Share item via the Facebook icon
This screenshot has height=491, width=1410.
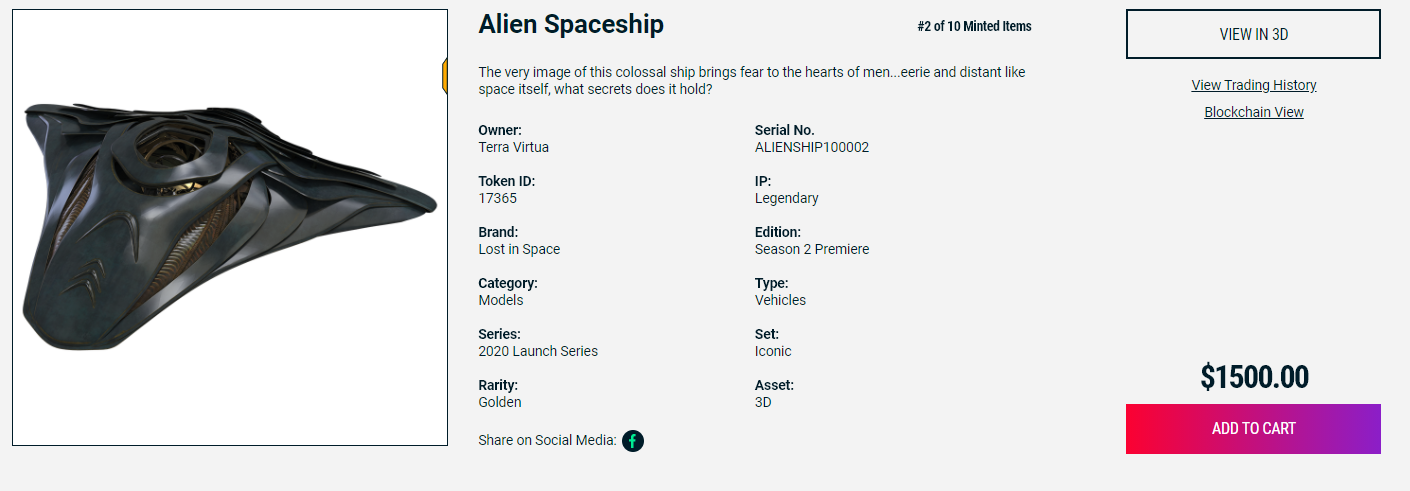click(x=633, y=440)
